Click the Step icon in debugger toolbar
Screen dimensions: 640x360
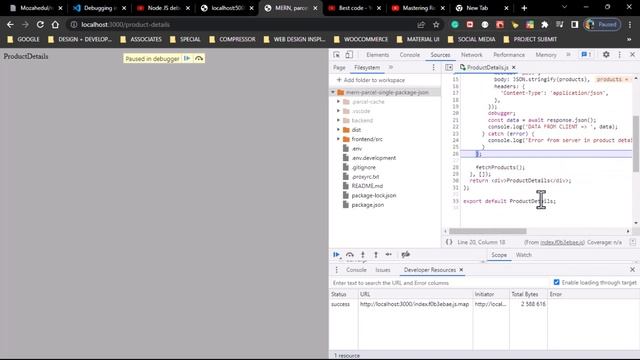click(389, 255)
